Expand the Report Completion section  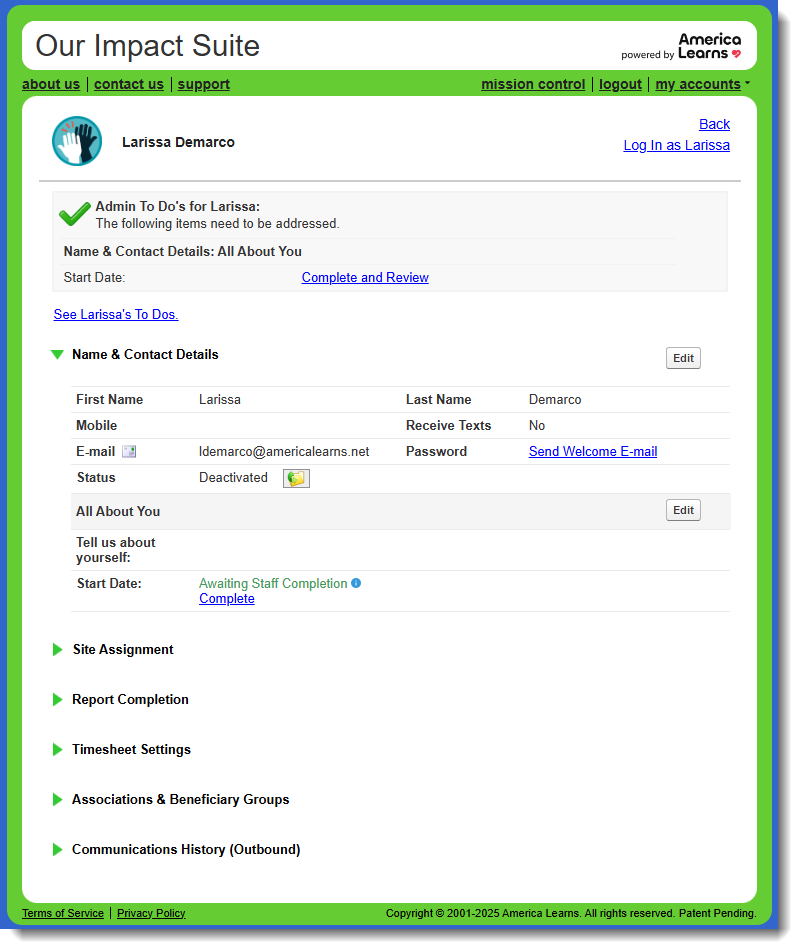(58, 699)
